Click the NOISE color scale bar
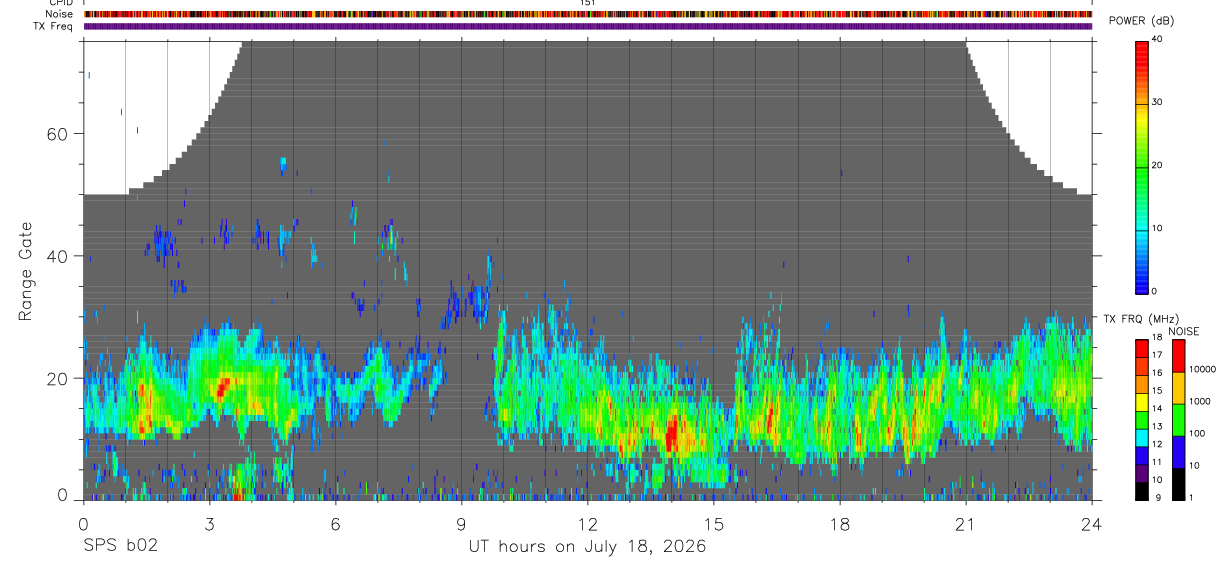Screen dimensions: 1228x567 click(x=1178, y=420)
